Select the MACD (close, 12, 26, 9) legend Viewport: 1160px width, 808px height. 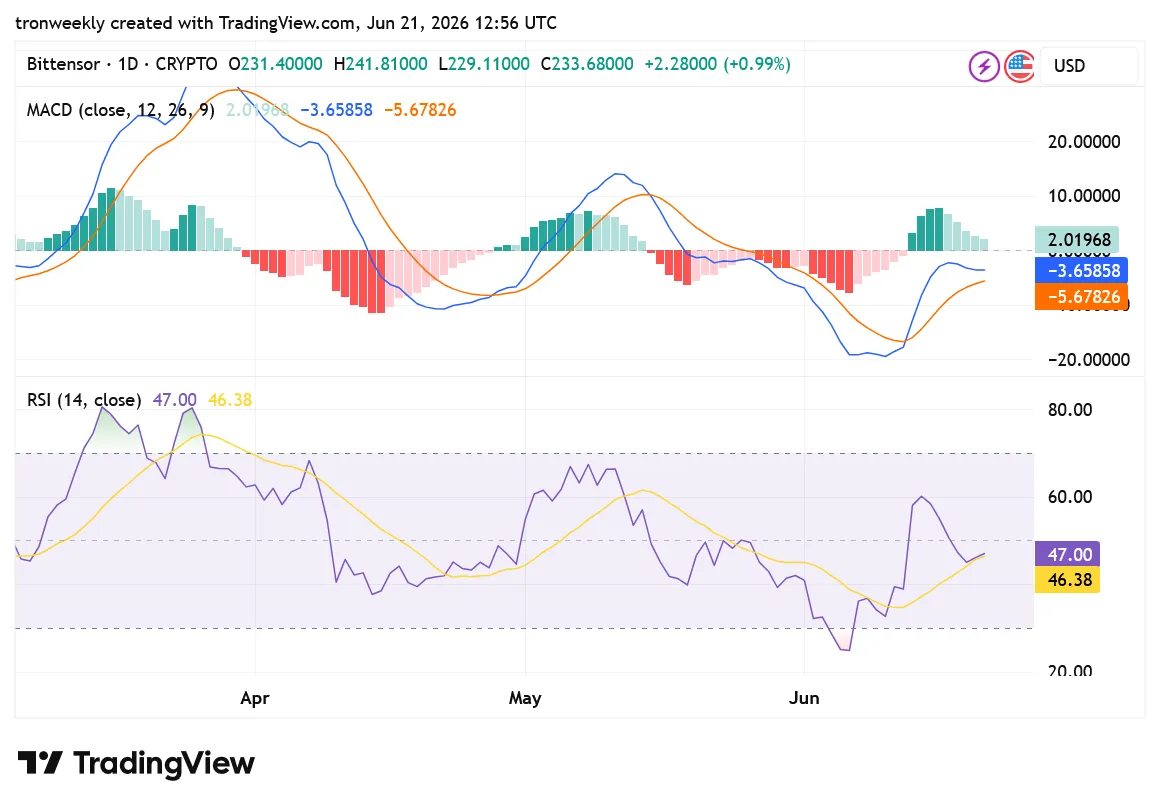click(x=121, y=110)
